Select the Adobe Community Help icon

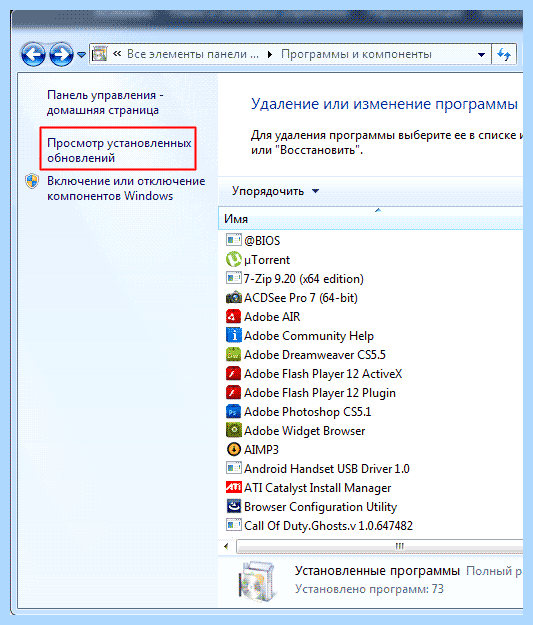coord(234,335)
